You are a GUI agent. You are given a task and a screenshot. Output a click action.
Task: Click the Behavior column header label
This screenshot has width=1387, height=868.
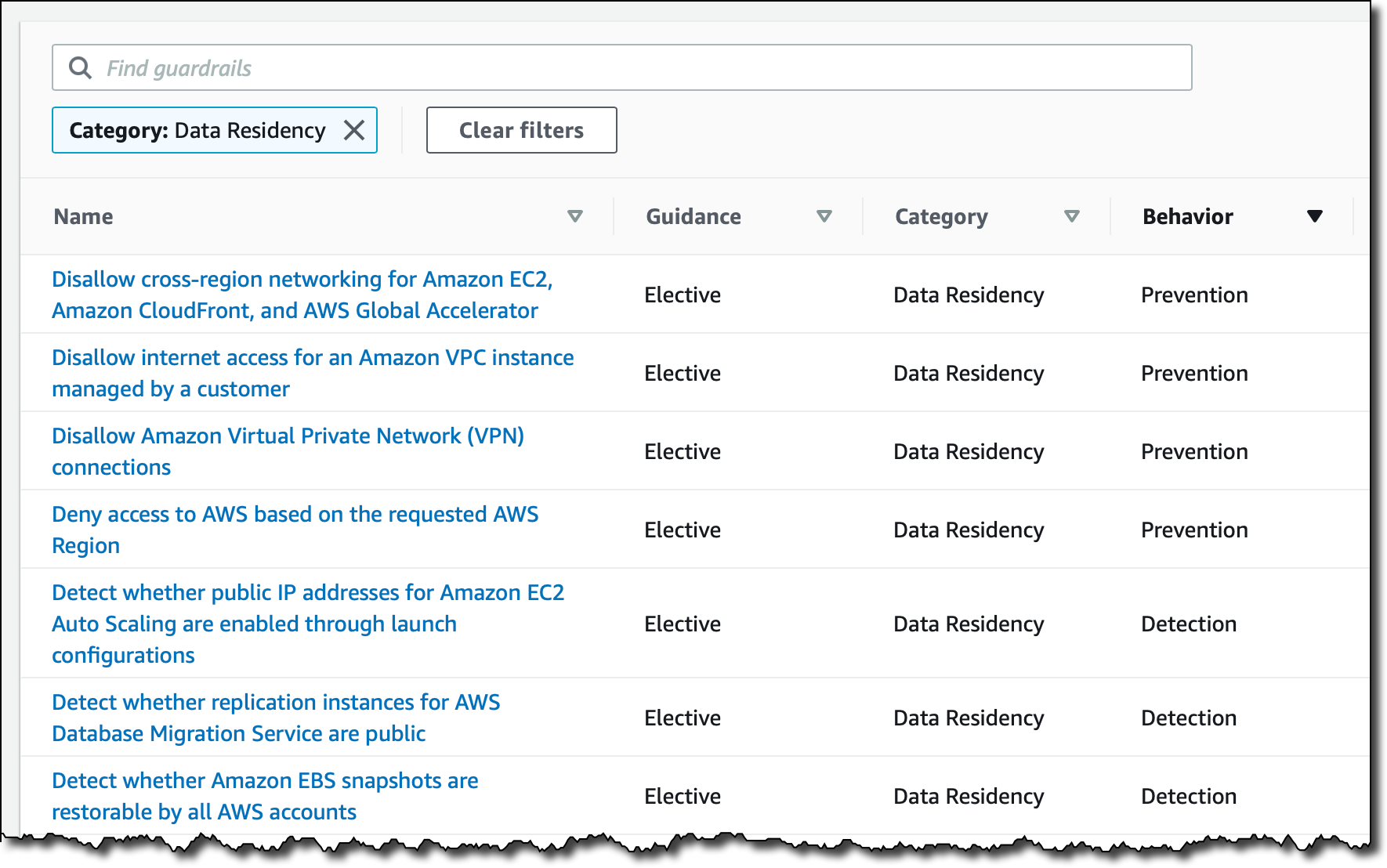1187,217
